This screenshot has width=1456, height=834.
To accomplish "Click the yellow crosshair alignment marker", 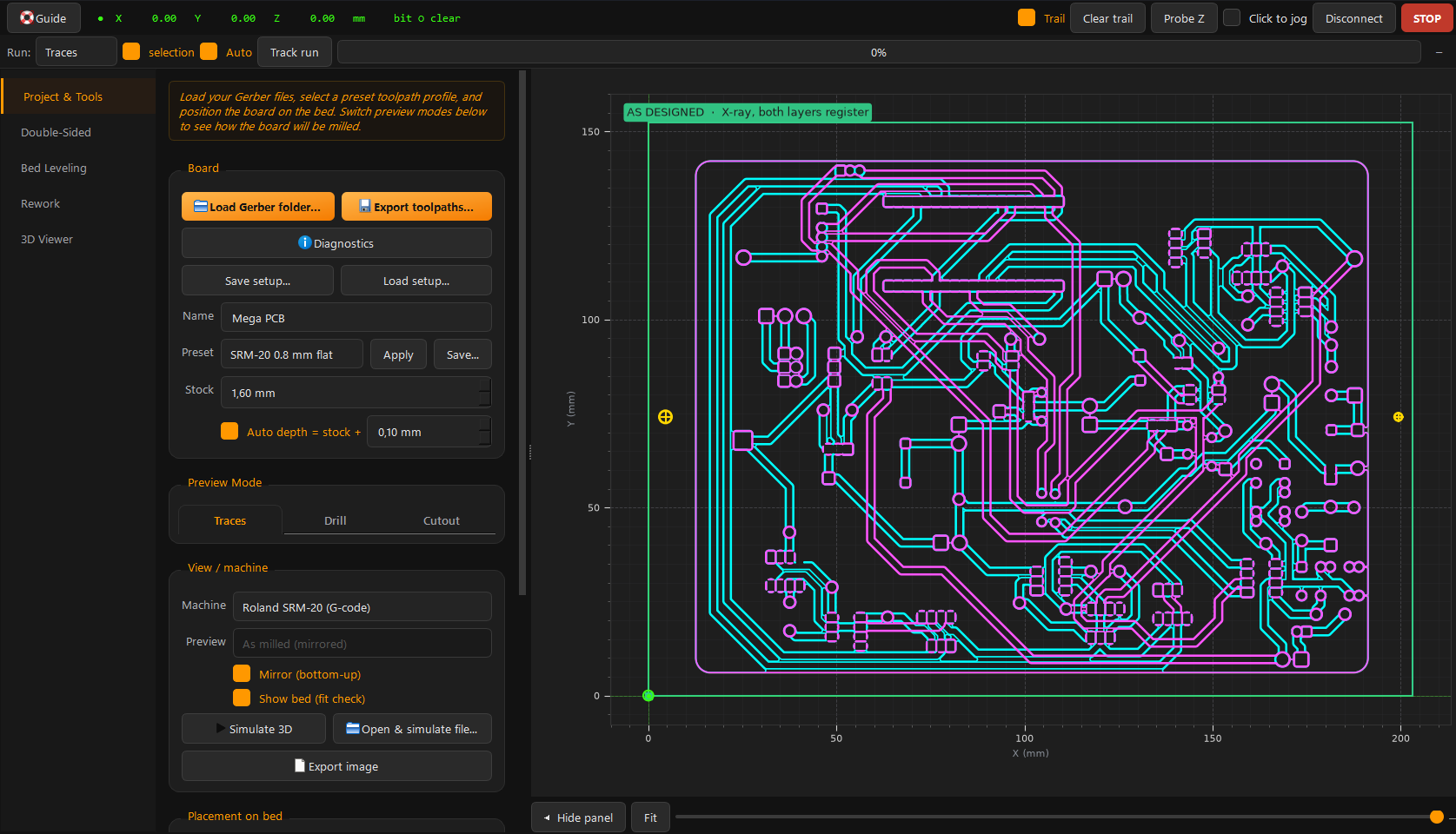I will tap(665, 417).
